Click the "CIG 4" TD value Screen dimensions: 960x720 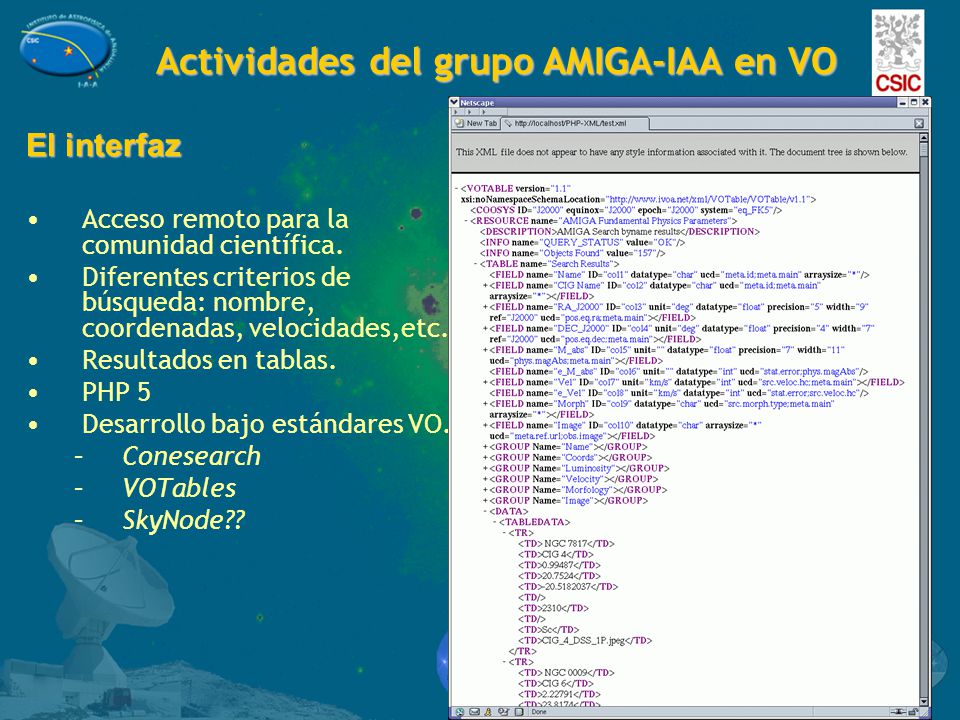pyautogui.click(x=556, y=555)
